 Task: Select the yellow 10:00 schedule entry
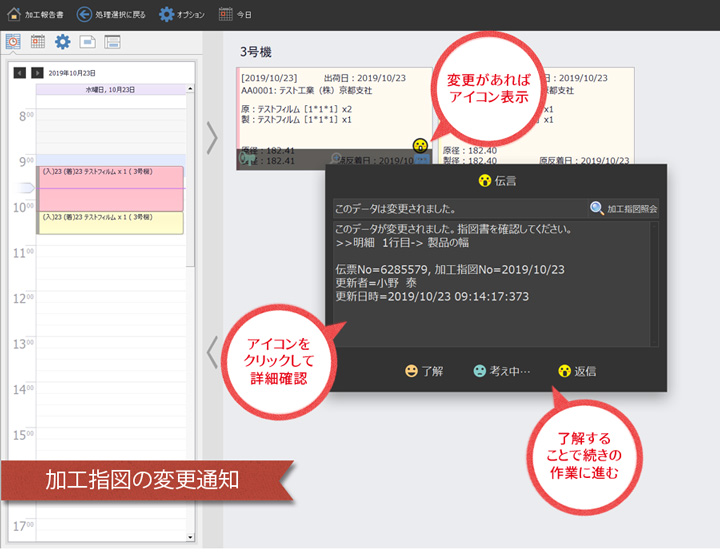coord(110,222)
